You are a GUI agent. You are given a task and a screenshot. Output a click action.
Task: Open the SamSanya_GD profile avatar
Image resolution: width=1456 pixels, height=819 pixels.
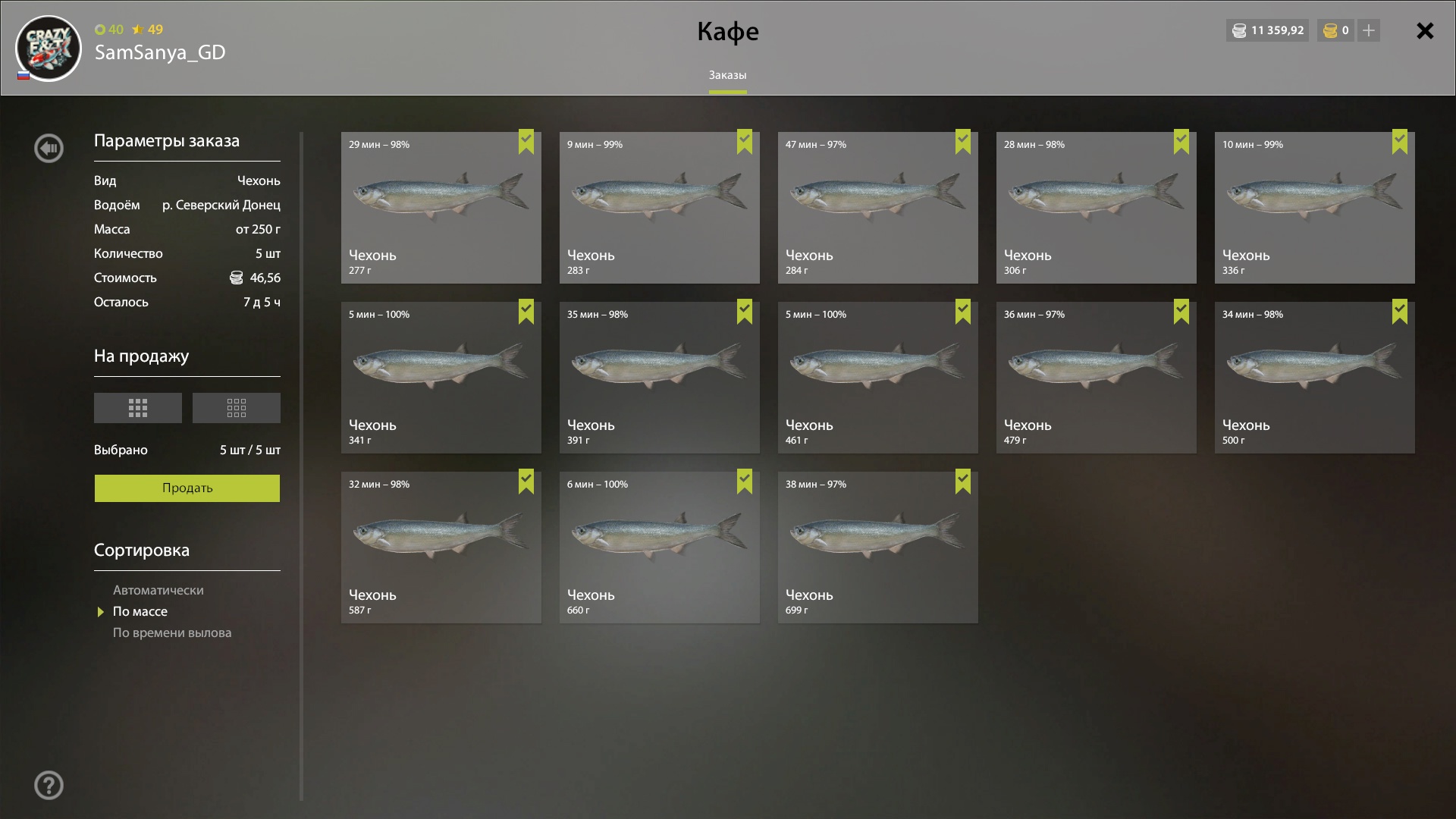tap(49, 49)
